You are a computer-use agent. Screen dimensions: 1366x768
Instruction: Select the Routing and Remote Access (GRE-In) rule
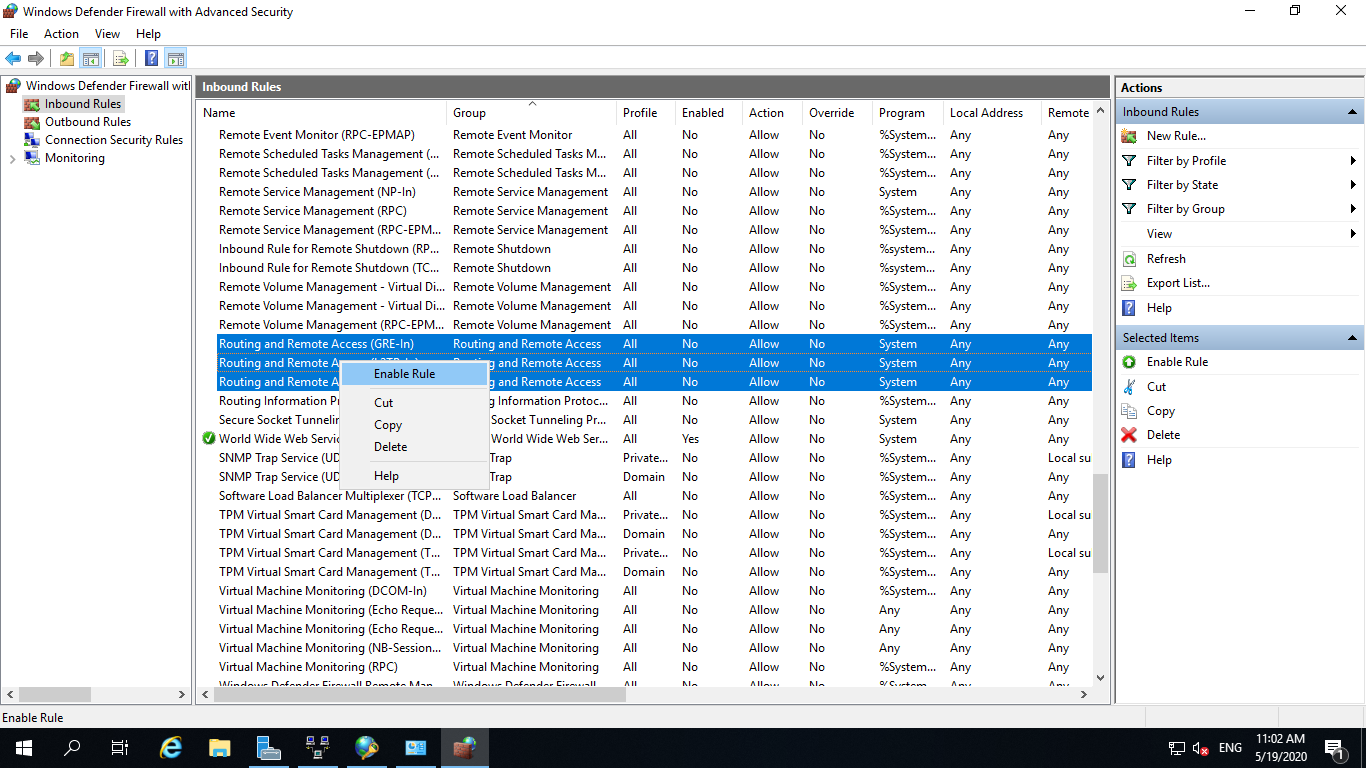coord(644,344)
